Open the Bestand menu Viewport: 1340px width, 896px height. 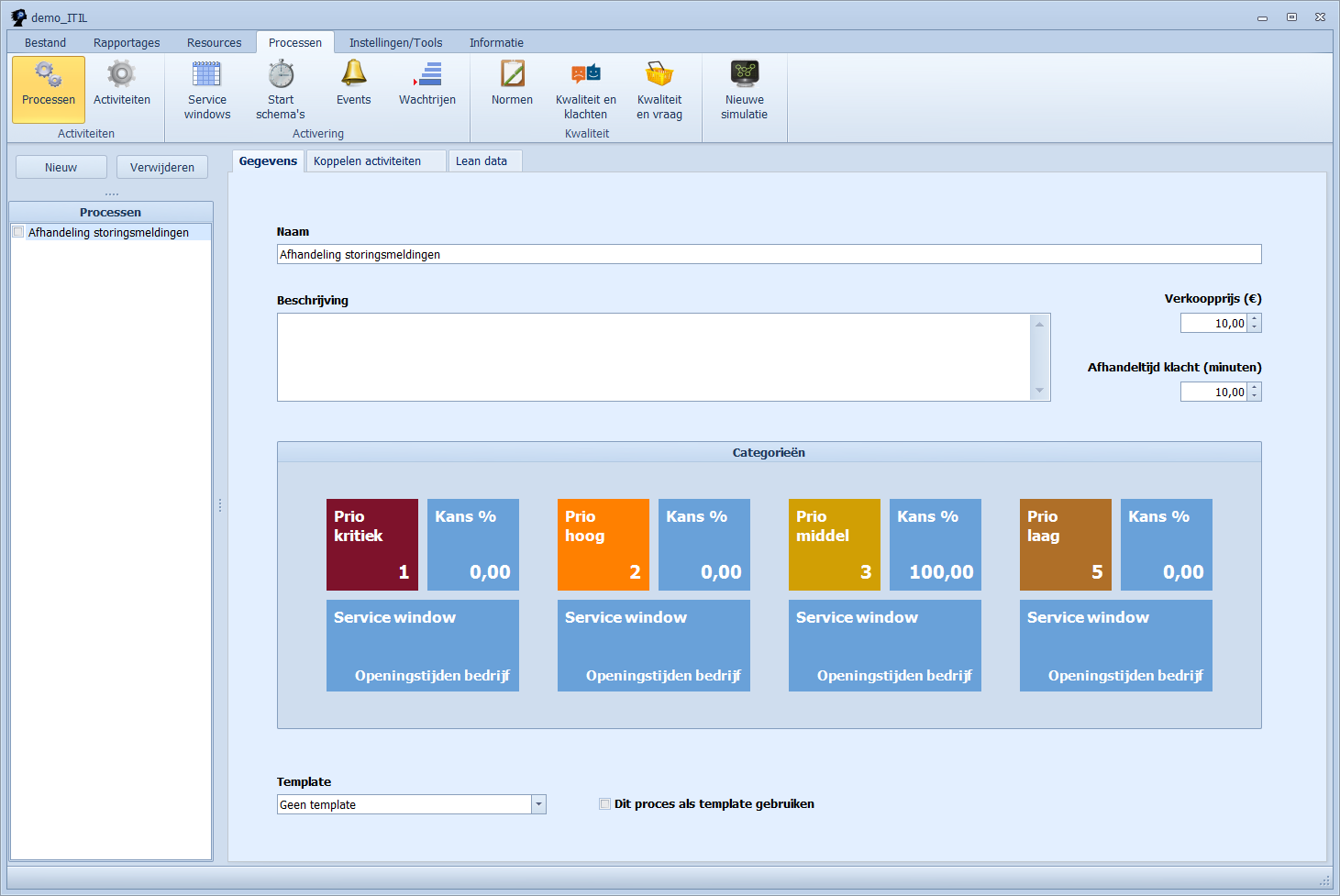click(x=45, y=42)
